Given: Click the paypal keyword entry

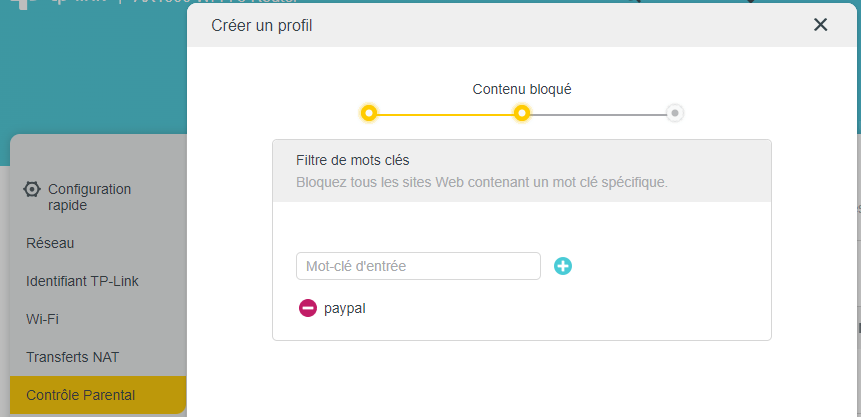Looking at the screenshot, I should (345, 308).
